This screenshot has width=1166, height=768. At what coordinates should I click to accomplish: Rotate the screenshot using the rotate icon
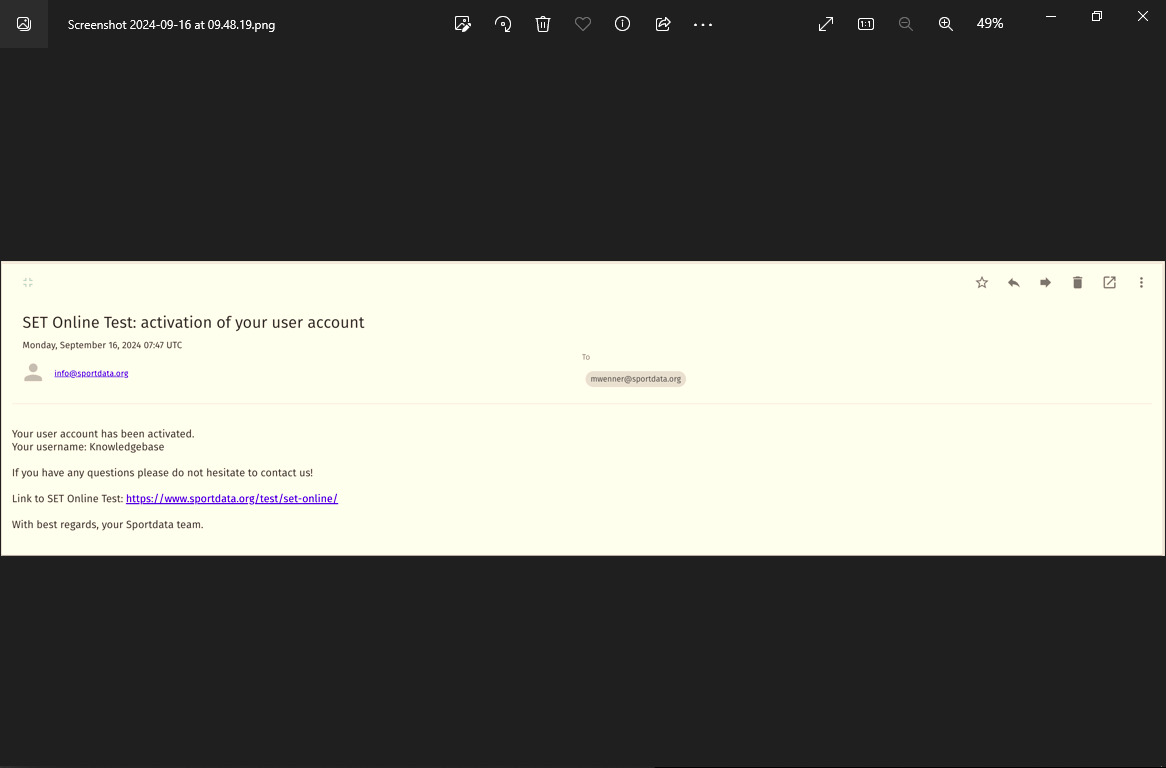pos(503,24)
